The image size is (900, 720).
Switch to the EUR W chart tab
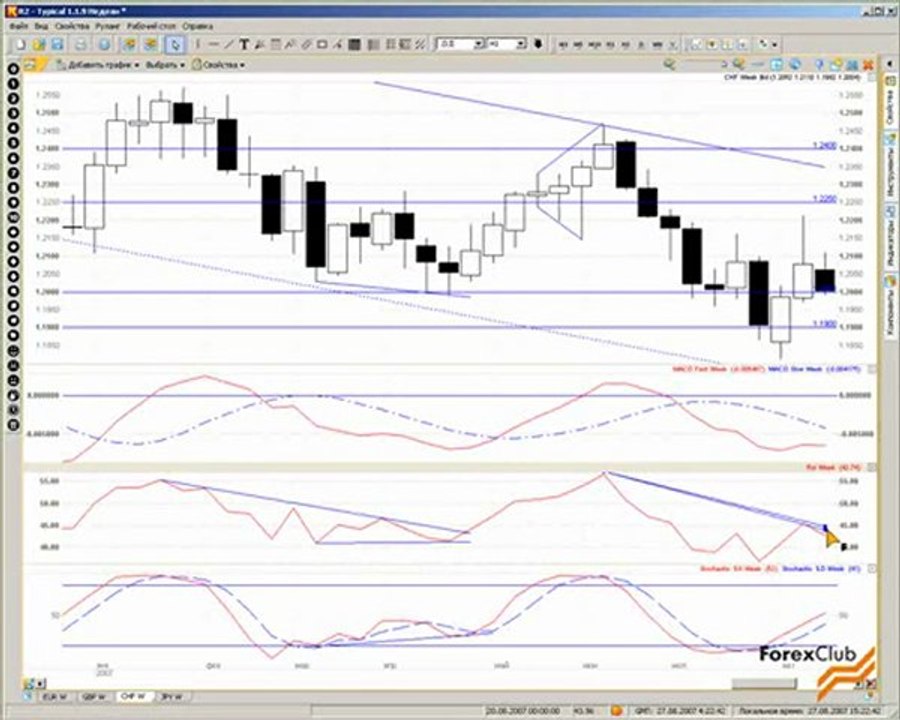pyautogui.click(x=55, y=697)
